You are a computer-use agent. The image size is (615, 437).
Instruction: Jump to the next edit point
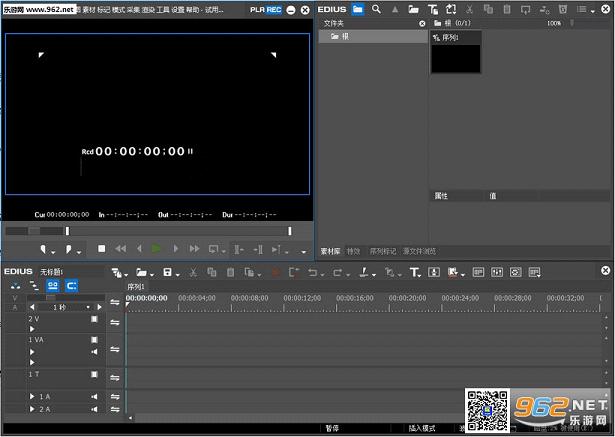click(x=258, y=249)
